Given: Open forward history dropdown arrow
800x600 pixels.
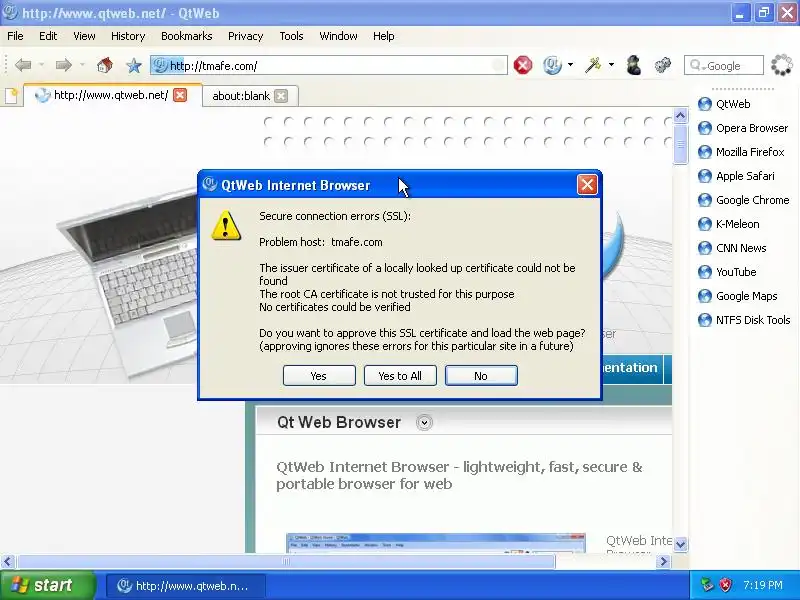Looking at the screenshot, I should point(82,65).
